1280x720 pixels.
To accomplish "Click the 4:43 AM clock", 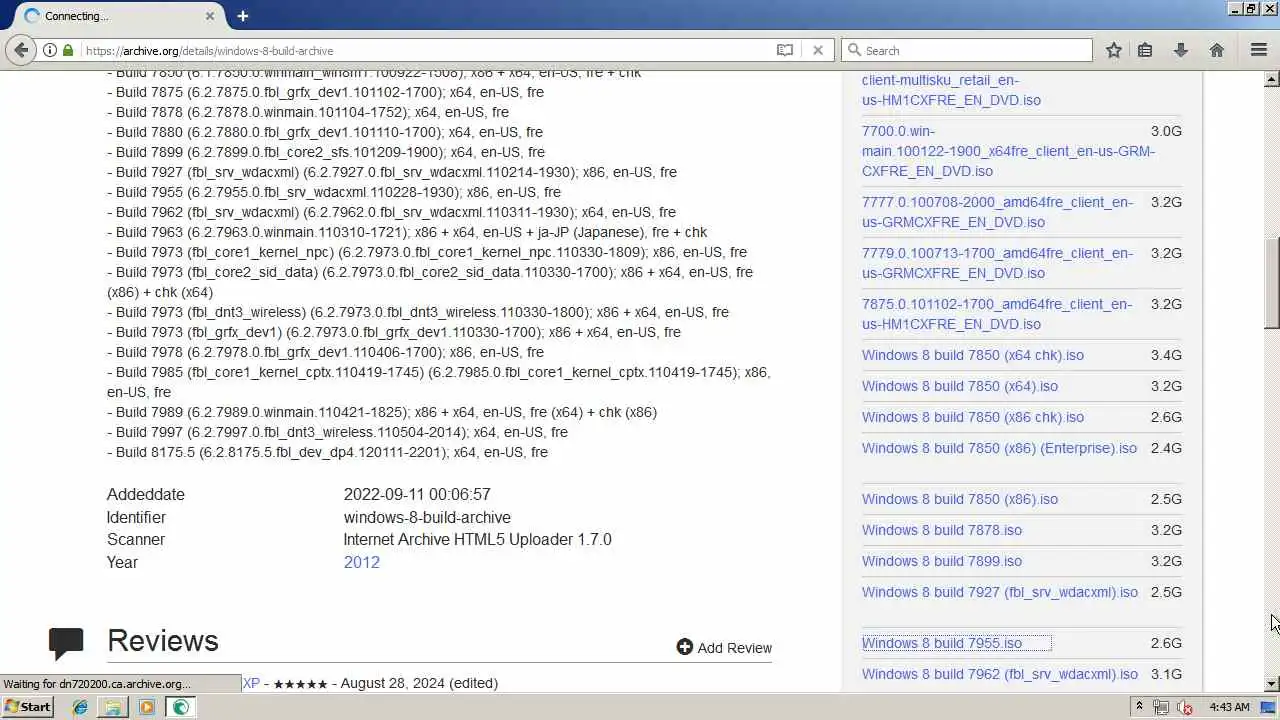I will [1229, 707].
